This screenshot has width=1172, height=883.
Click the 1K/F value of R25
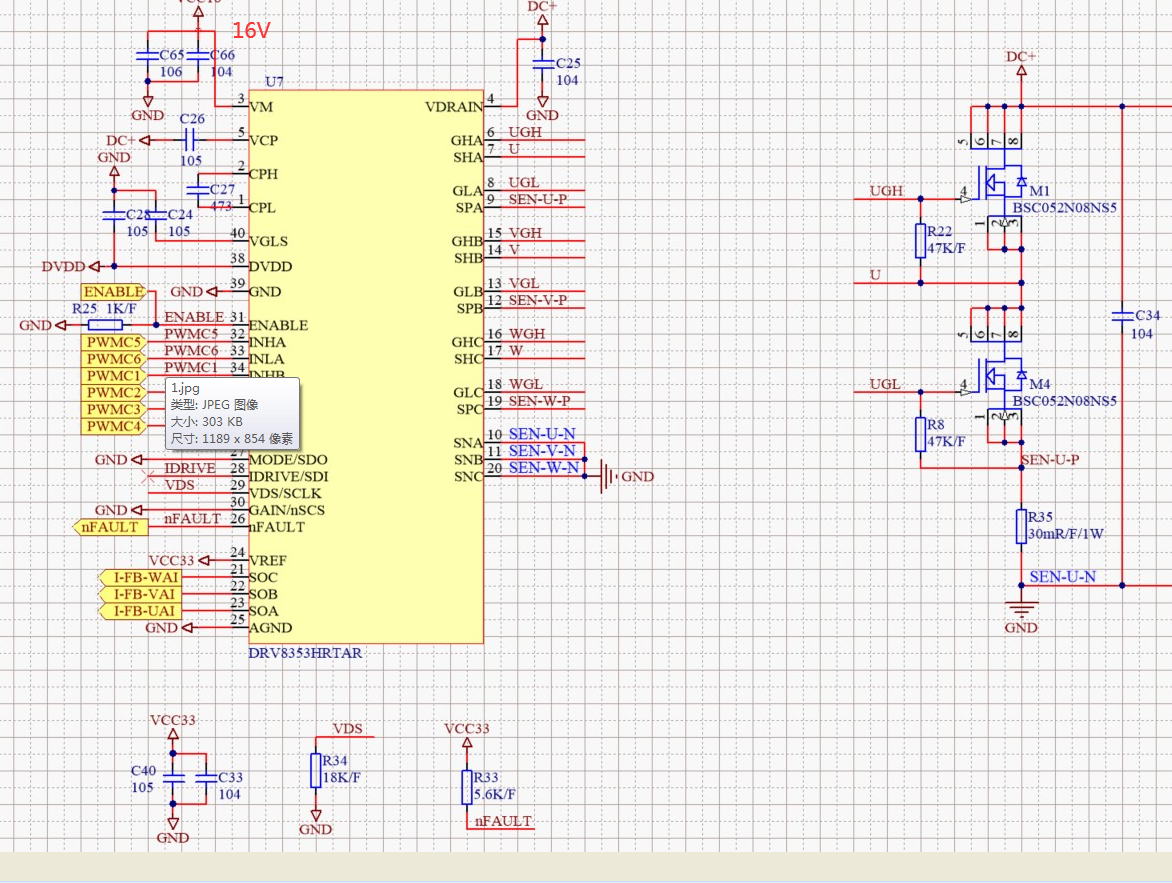click(x=121, y=309)
